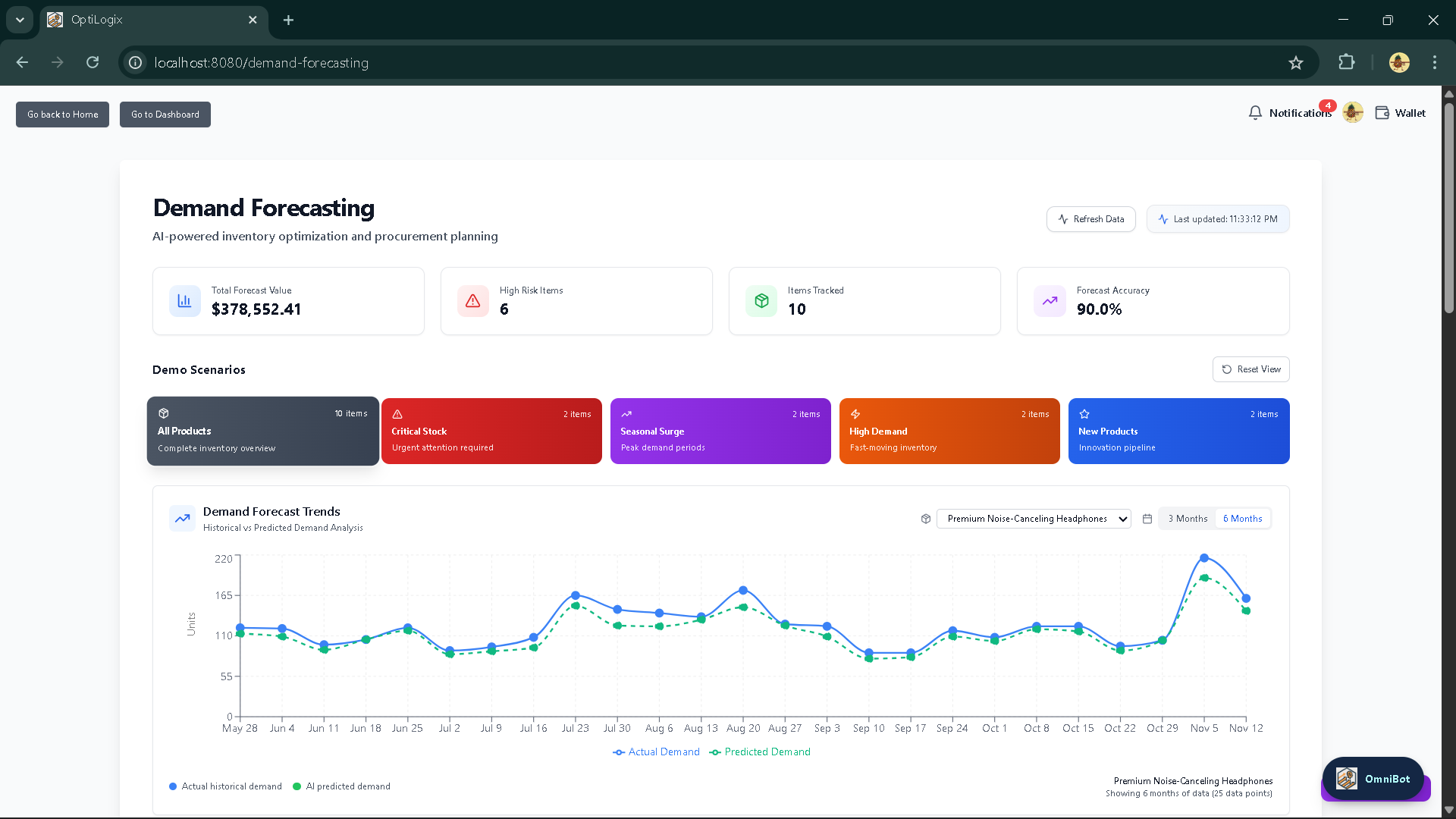Select the Seasonal Surge scenario card
The width and height of the screenshot is (1456, 819).
tap(720, 431)
